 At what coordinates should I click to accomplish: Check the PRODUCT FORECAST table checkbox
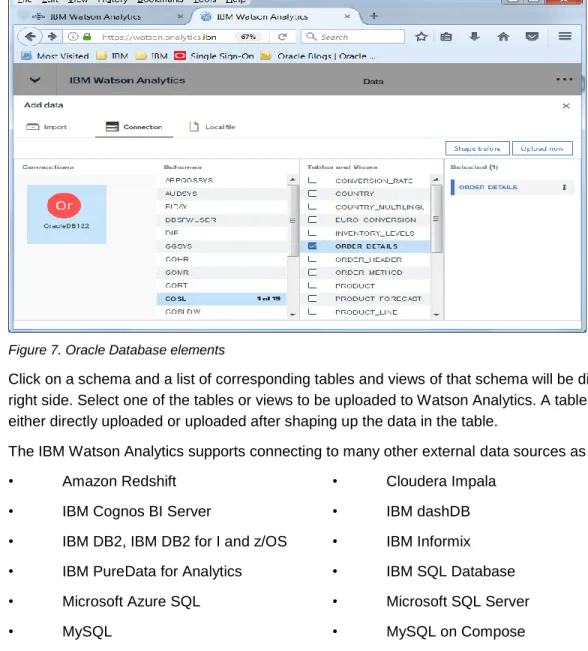pos(312,299)
